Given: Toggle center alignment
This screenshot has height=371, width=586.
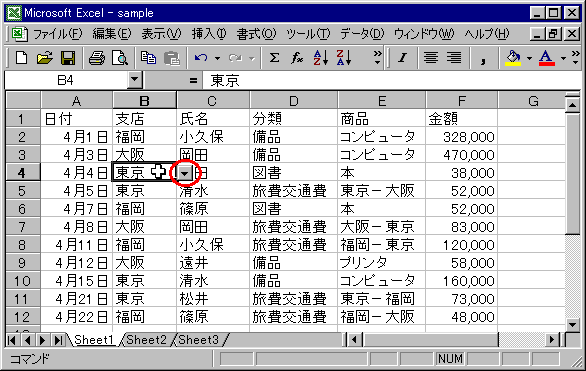Looking at the screenshot, I should pyautogui.click(x=431, y=58).
